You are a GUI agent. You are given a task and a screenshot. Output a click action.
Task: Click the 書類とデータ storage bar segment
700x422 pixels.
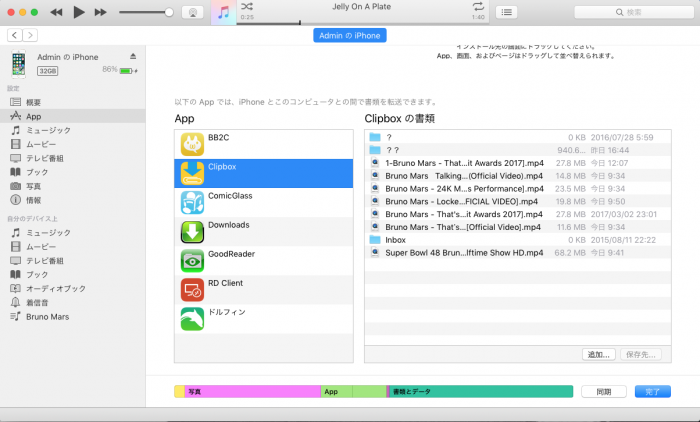click(481, 392)
